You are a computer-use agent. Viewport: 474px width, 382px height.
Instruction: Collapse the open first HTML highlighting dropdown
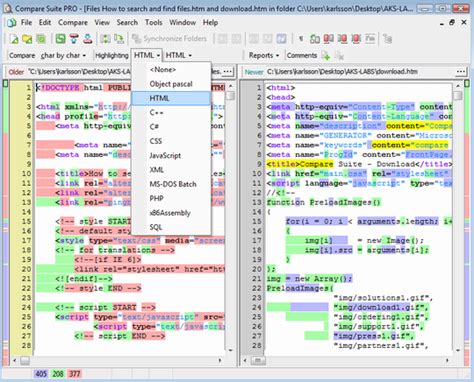(147, 55)
